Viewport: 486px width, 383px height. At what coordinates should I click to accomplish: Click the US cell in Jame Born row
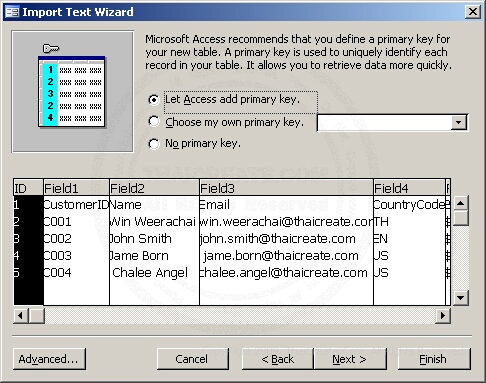pyautogui.click(x=409, y=256)
